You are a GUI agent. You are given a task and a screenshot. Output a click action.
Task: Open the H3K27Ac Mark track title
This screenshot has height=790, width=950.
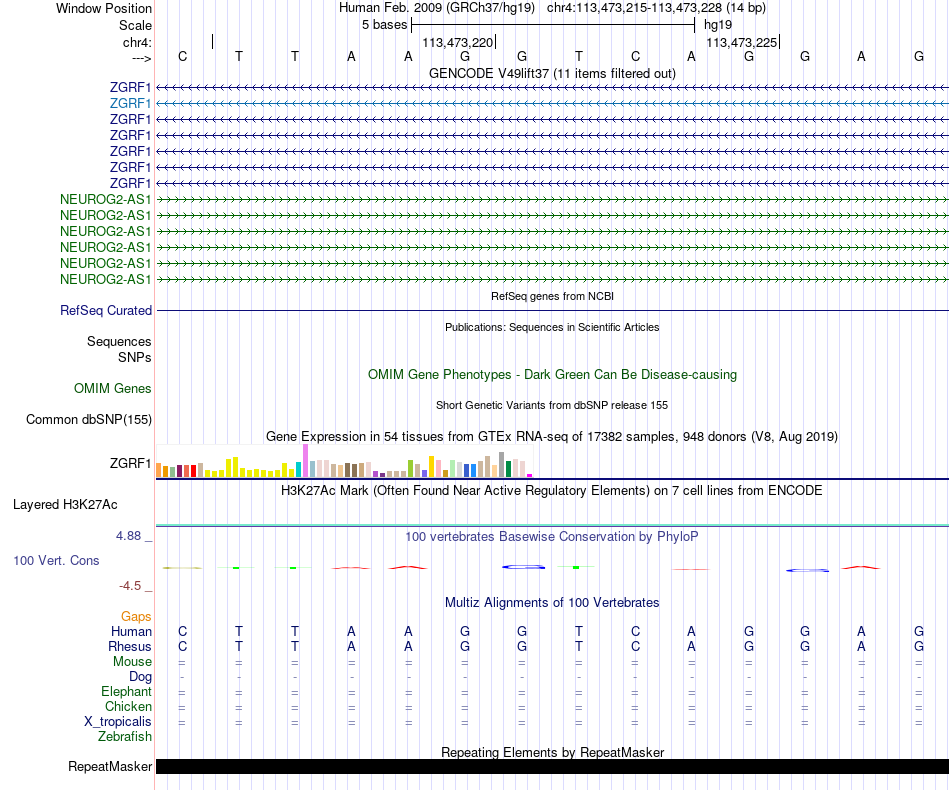[552, 490]
